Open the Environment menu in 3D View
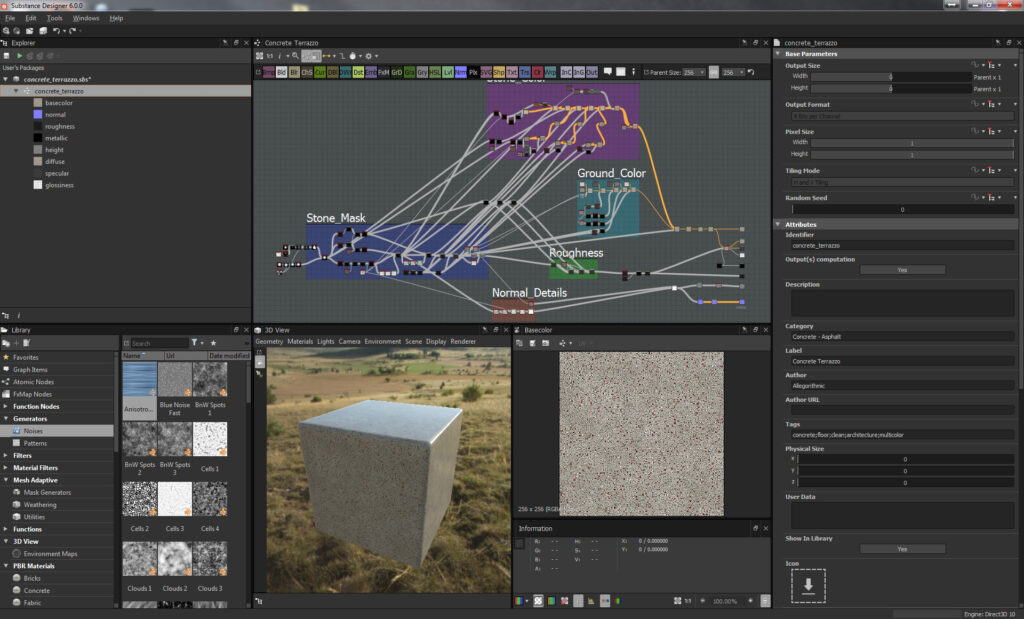Image resolution: width=1024 pixels, height=619 pixels. [x=383, y=341]
